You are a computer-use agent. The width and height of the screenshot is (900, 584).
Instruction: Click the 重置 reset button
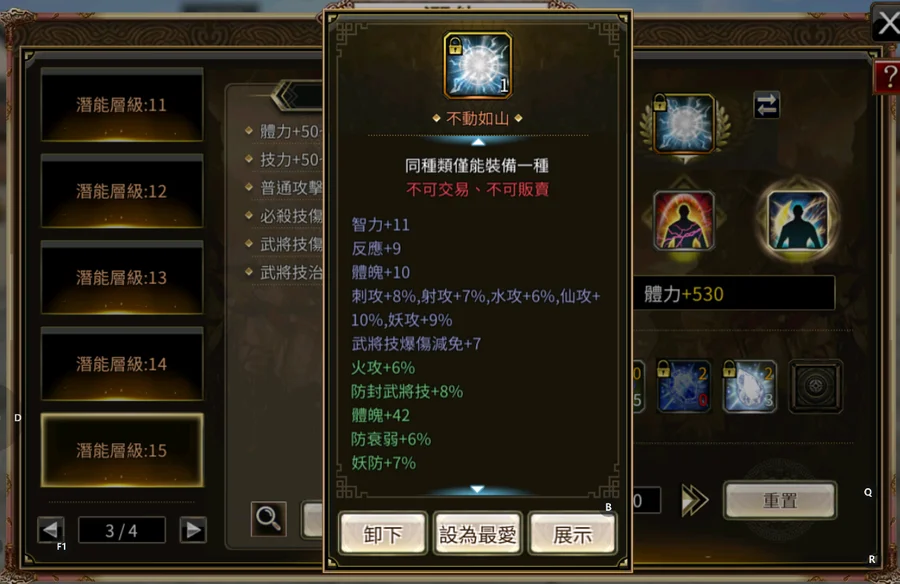pyautogui.click(x=779, y=500)
